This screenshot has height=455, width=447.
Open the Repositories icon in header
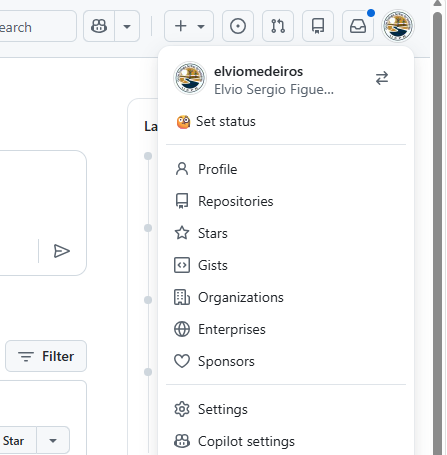[x=318, y=26]
